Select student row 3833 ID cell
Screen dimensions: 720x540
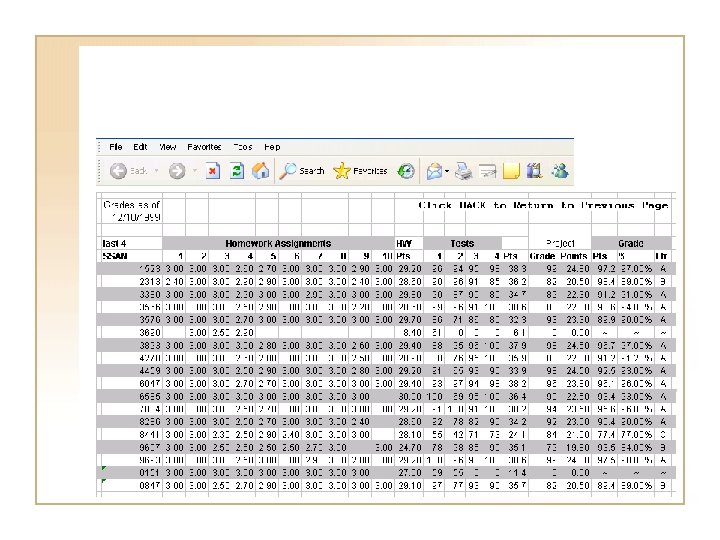click(x=131, y=345)
